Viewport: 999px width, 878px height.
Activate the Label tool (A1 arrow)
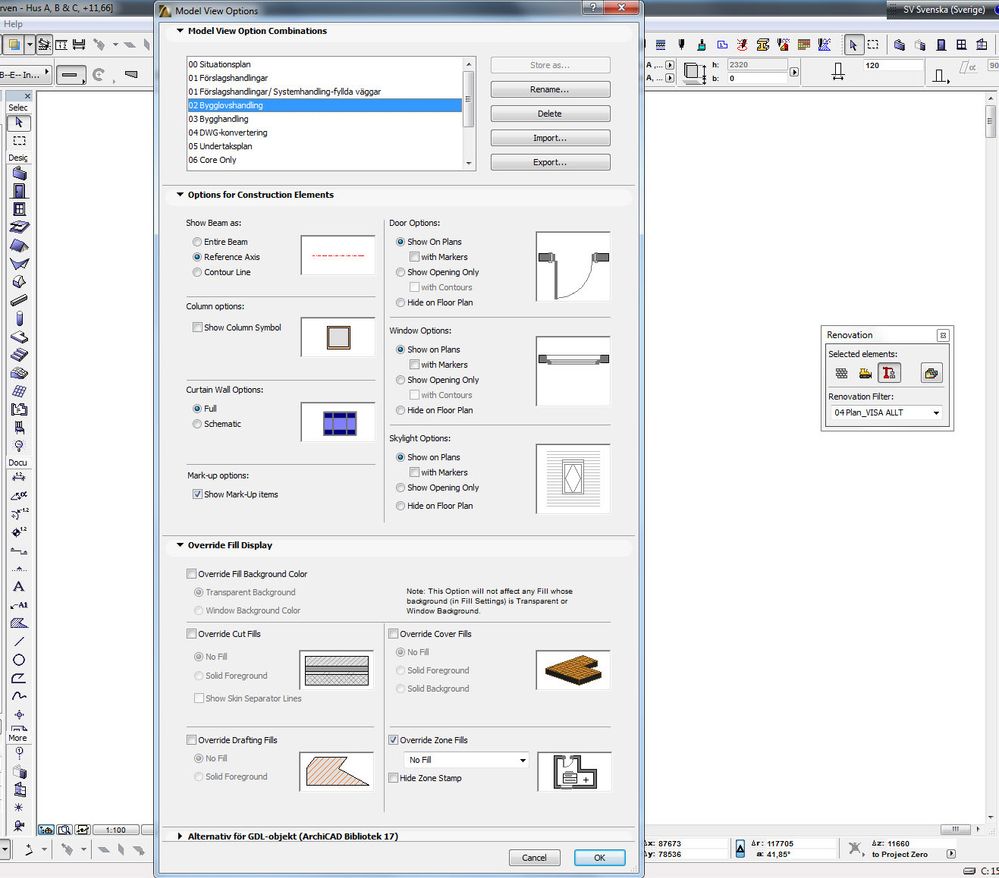19,605
